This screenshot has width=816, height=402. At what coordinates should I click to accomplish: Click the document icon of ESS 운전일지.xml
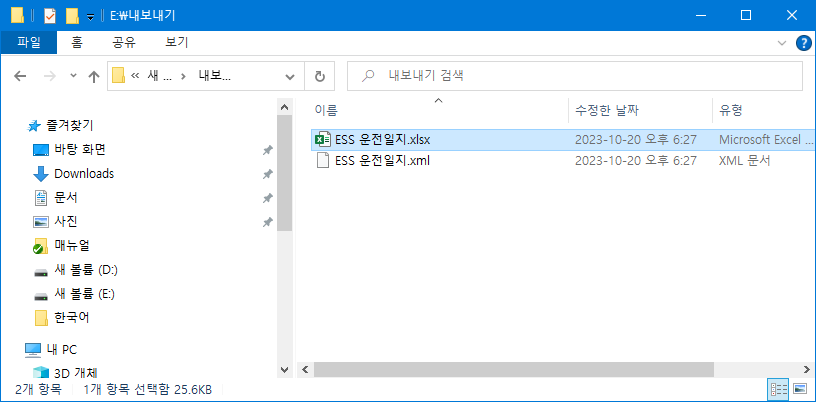pyautogui.click(x=323, y=161)
